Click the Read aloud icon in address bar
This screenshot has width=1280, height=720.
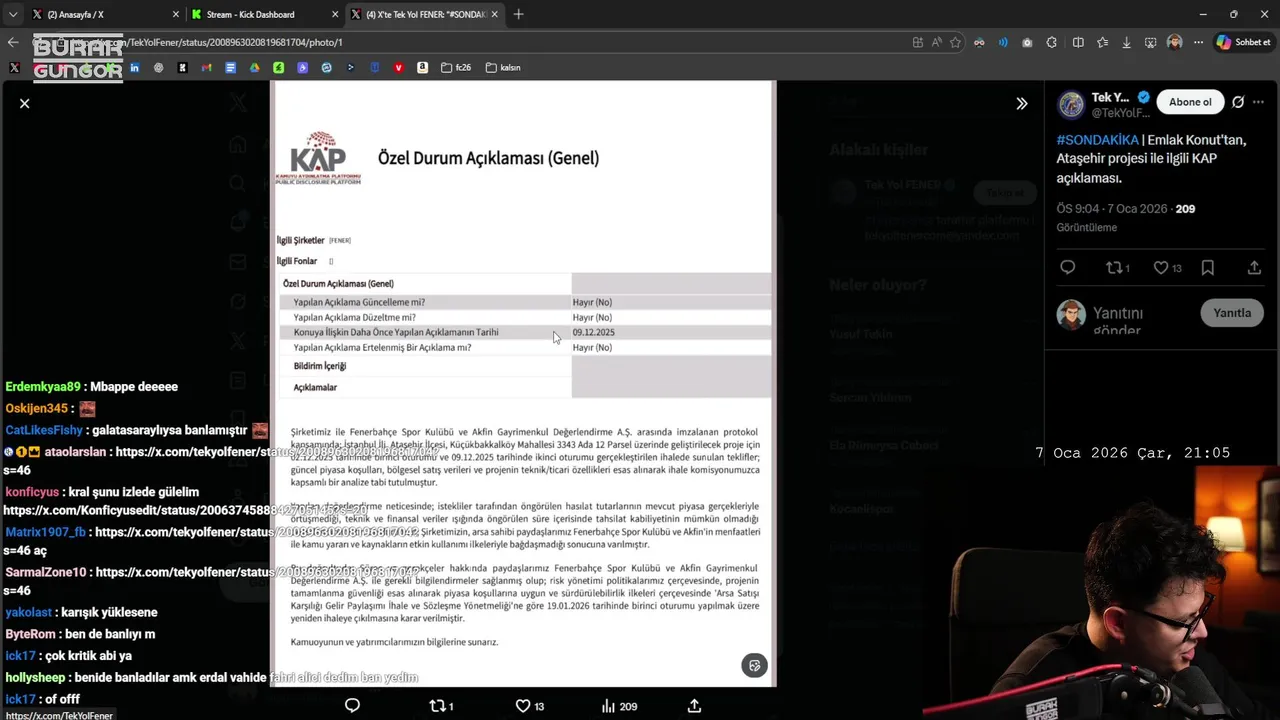tap(936, 42)
